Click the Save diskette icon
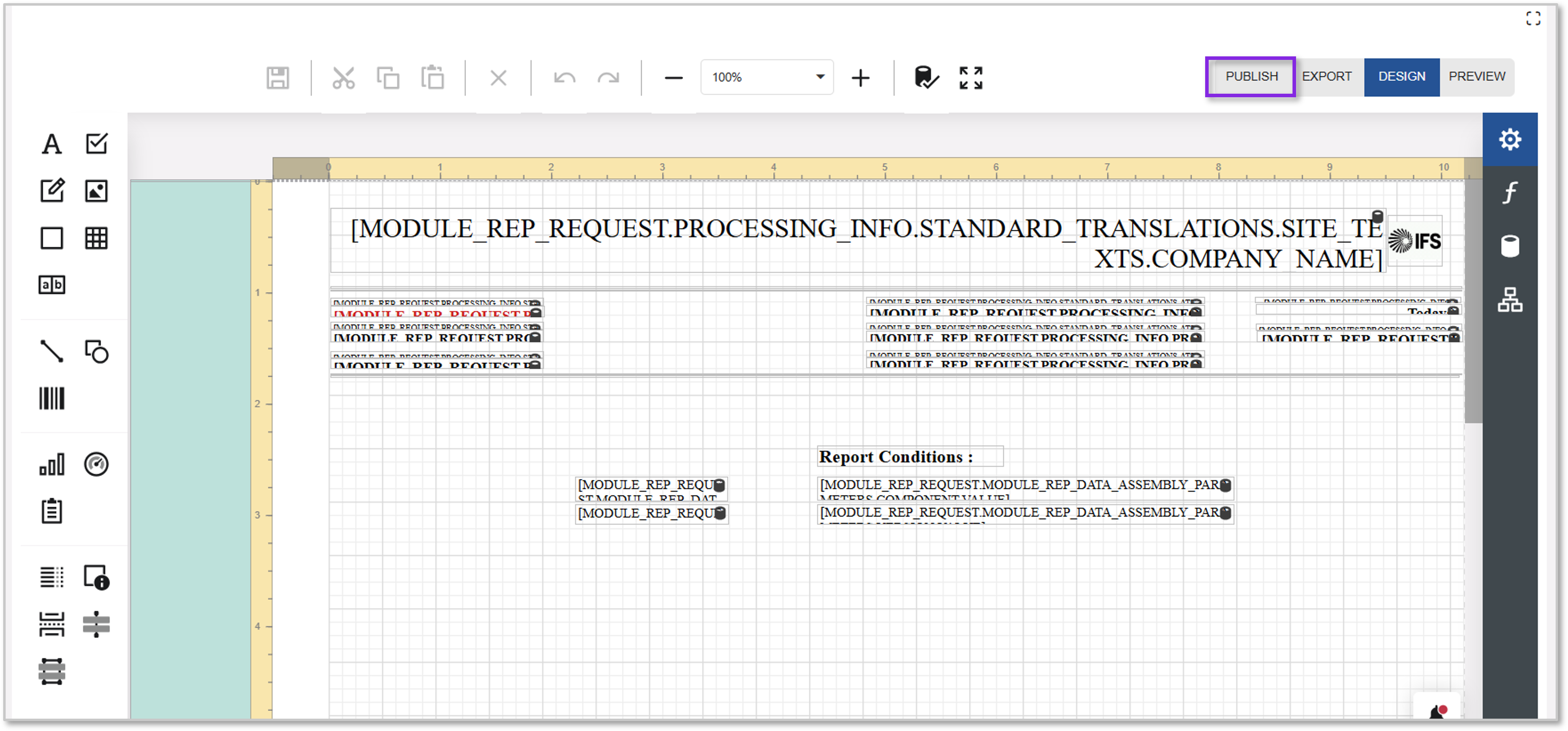1568x731 pixels. (278, 78)
